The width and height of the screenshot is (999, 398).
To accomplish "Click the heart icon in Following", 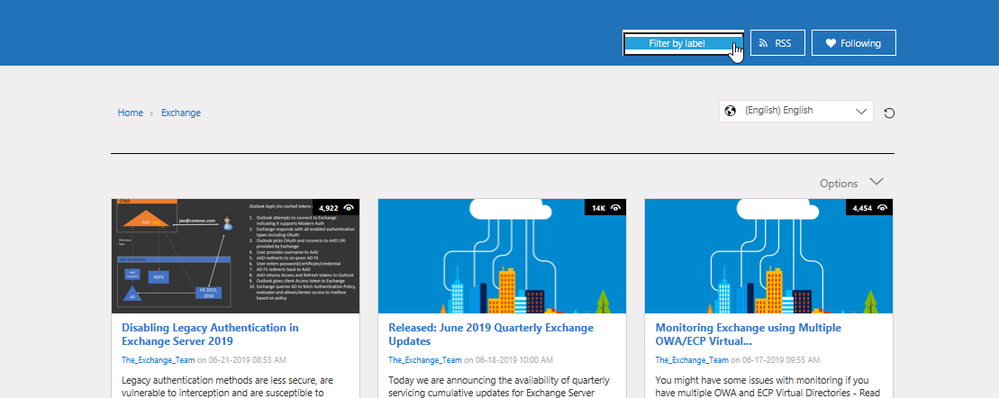I will pyautogui.click(x=830, y=43).
